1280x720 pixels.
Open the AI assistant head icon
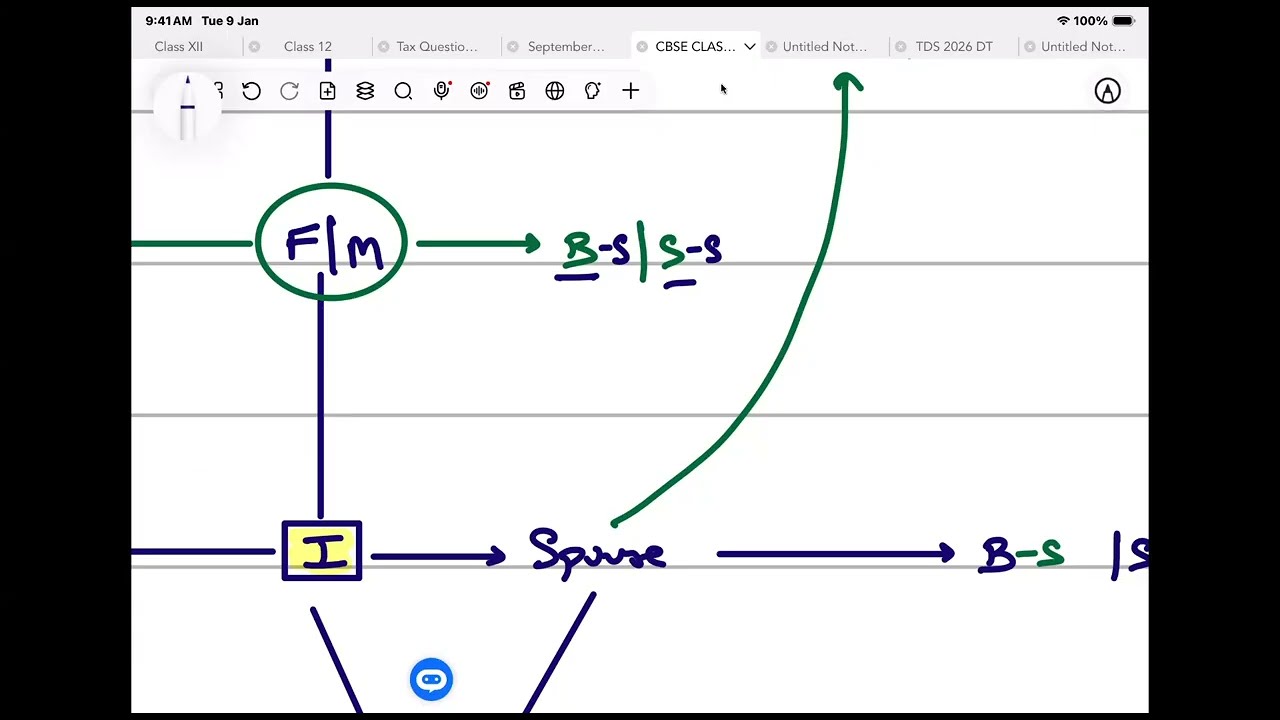click(x=592, y=91)
